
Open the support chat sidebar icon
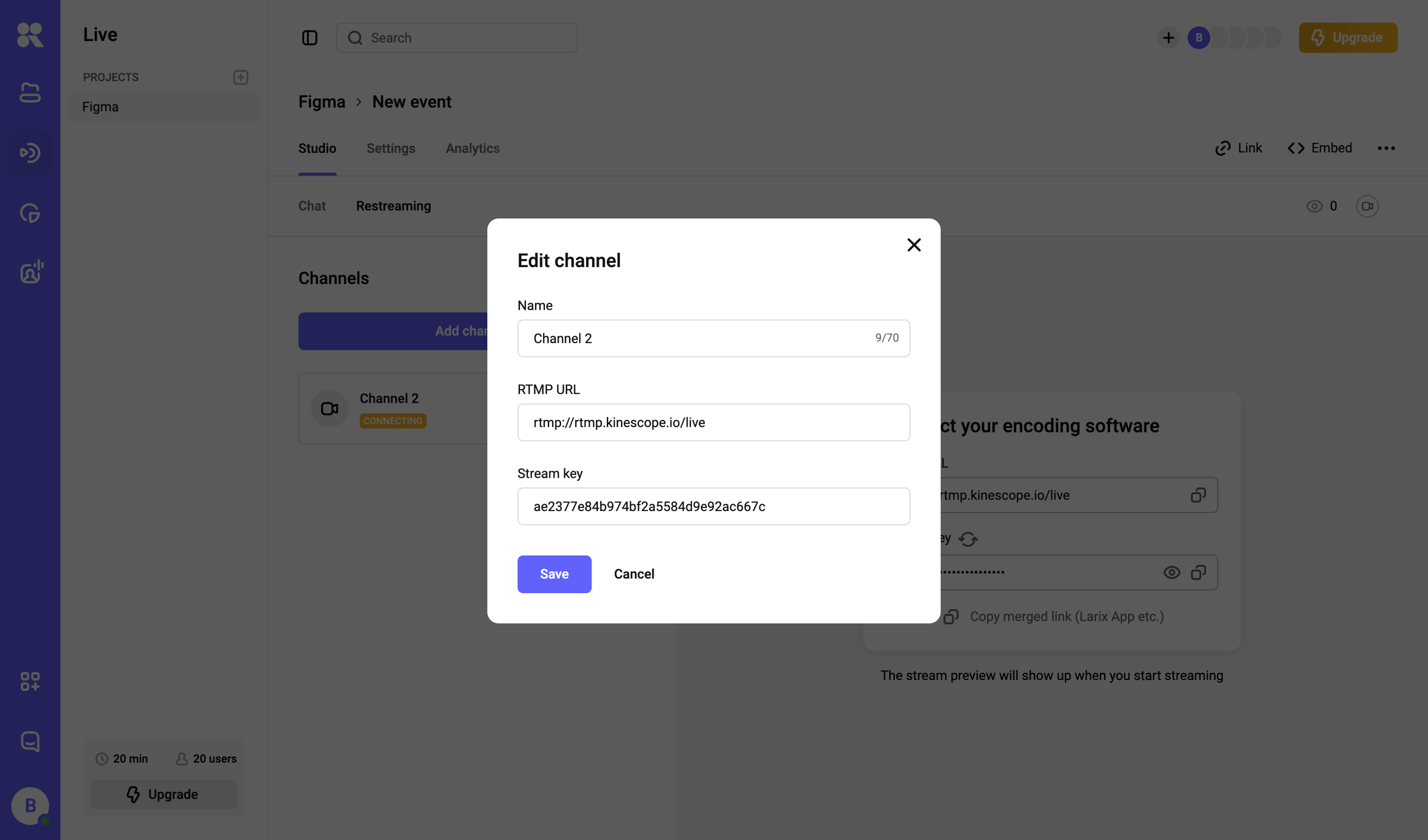pos(30,741)
